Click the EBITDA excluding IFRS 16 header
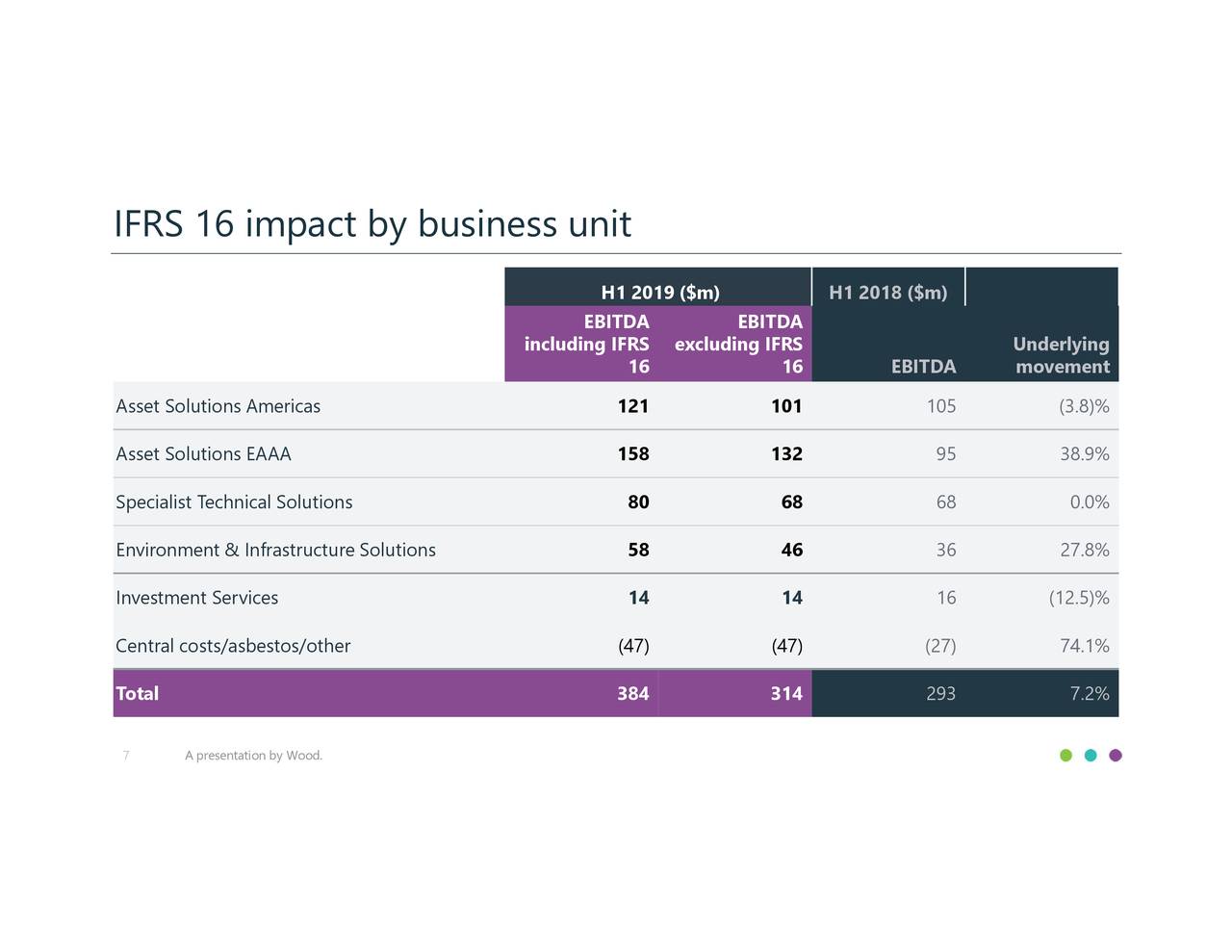Viewport: 1232px width, 952px height. (x=739, y=344)
